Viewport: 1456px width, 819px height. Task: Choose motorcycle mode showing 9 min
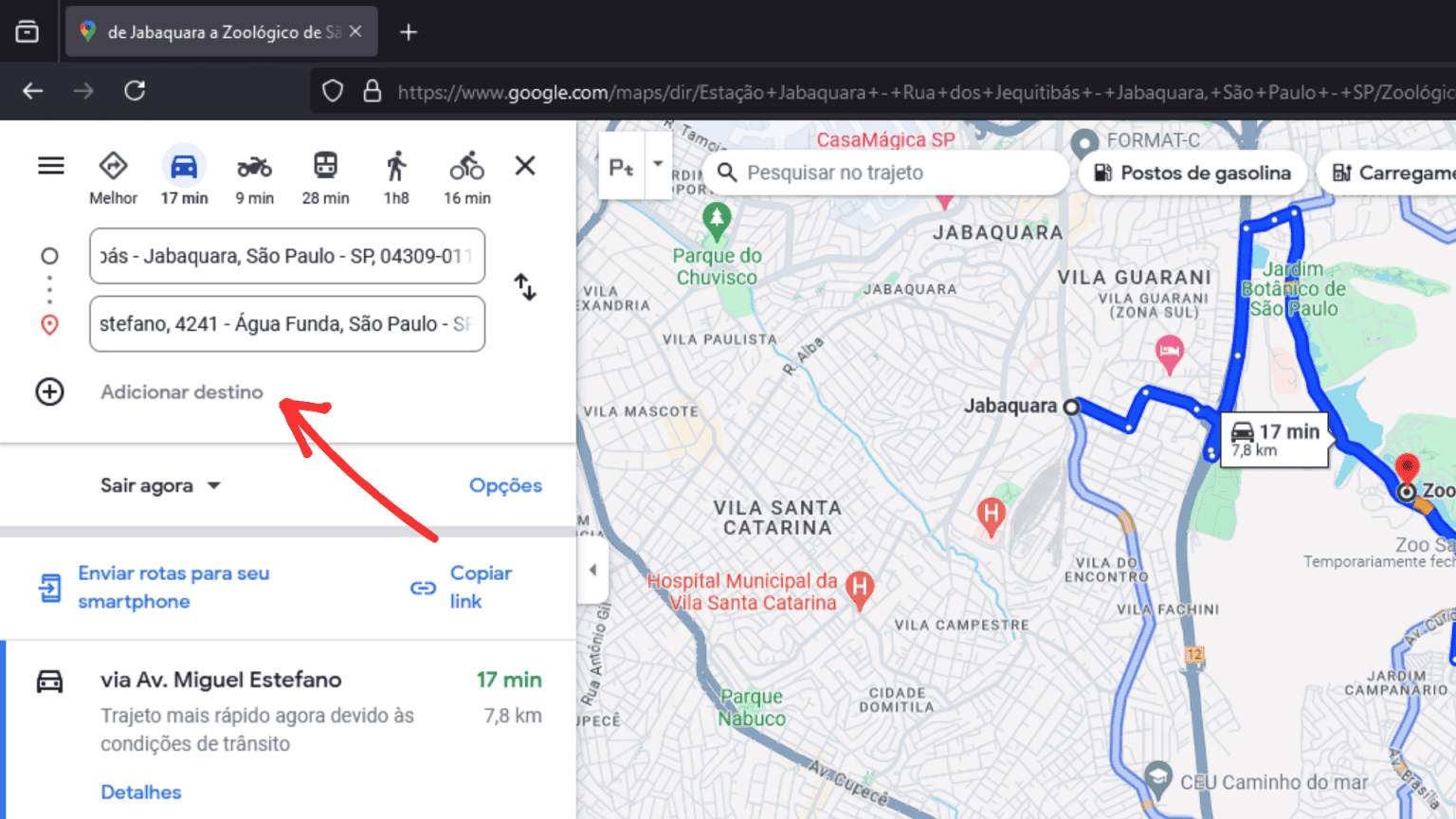click(x=255, y=177)
